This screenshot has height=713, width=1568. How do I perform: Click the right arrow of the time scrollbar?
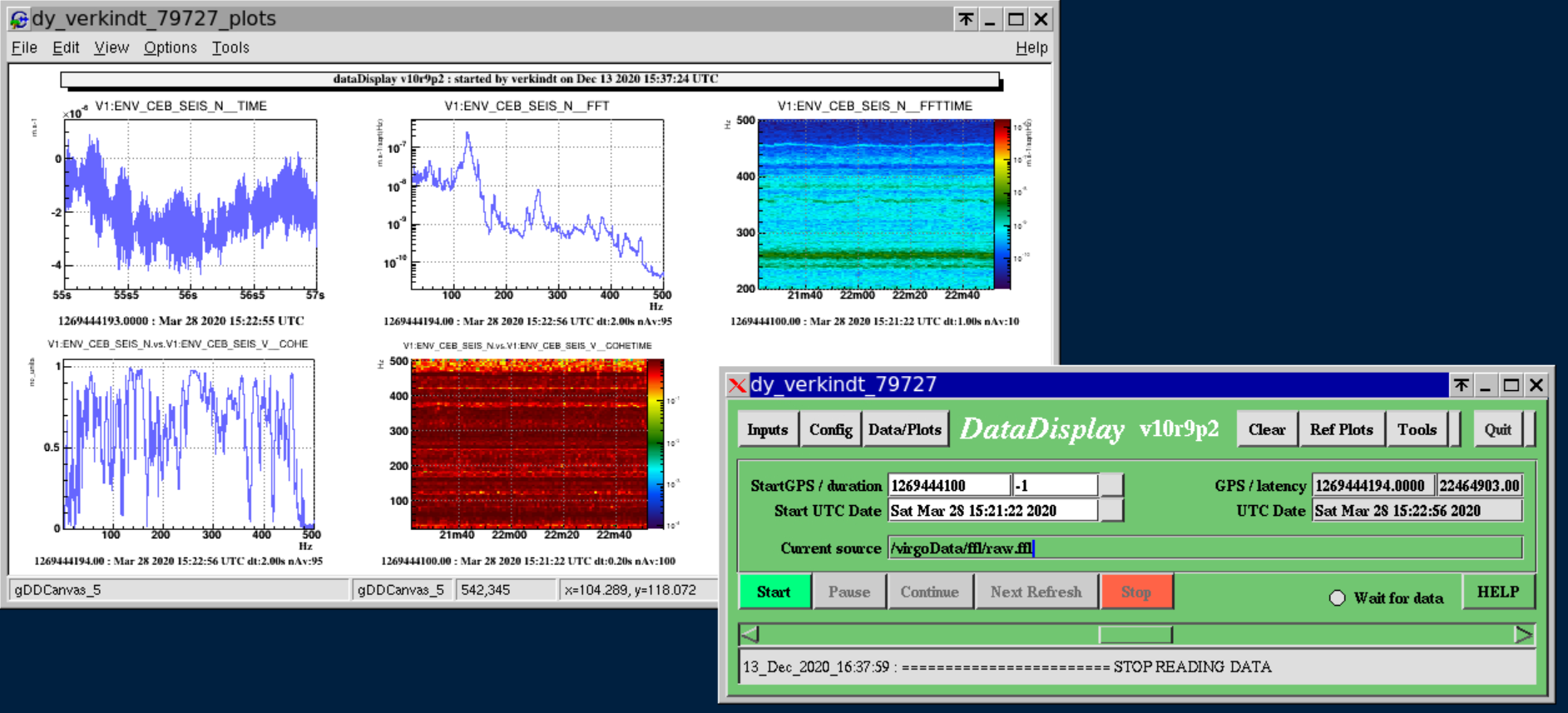[x=1523, y=635]
